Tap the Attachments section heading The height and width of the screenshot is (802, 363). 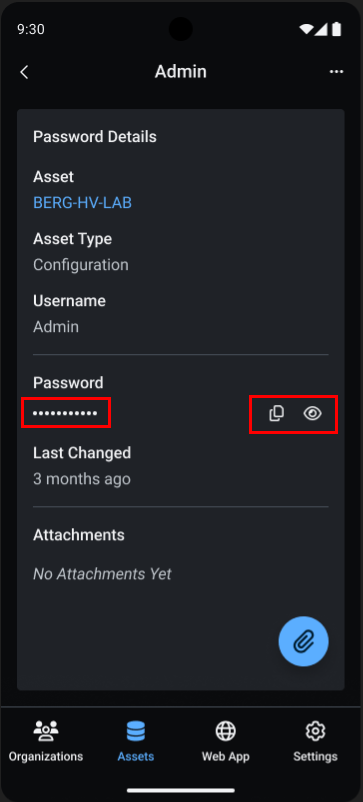click(x=79, y=535)
